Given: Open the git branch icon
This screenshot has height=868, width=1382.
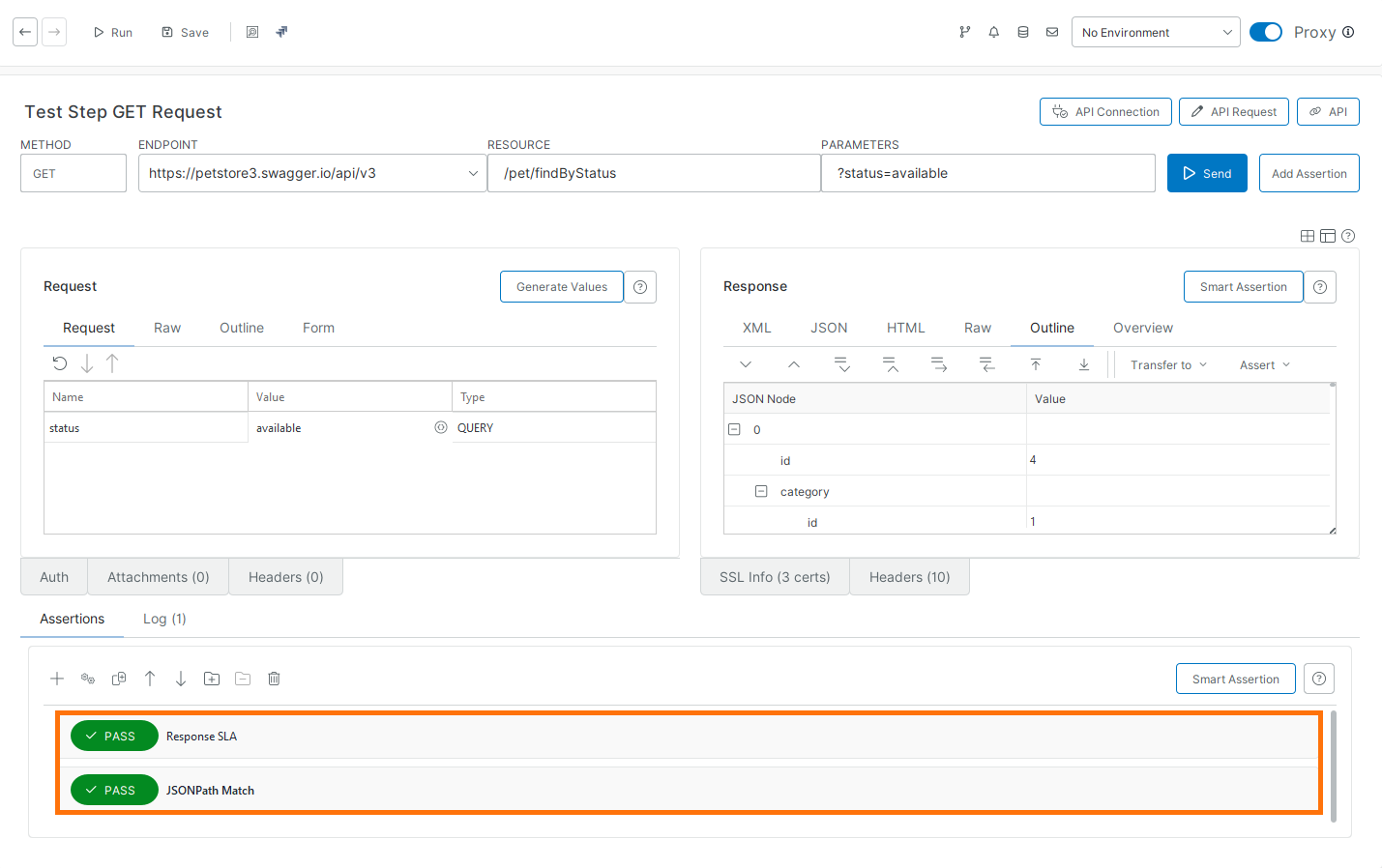Looking at the screenshot, I should 964,32.
